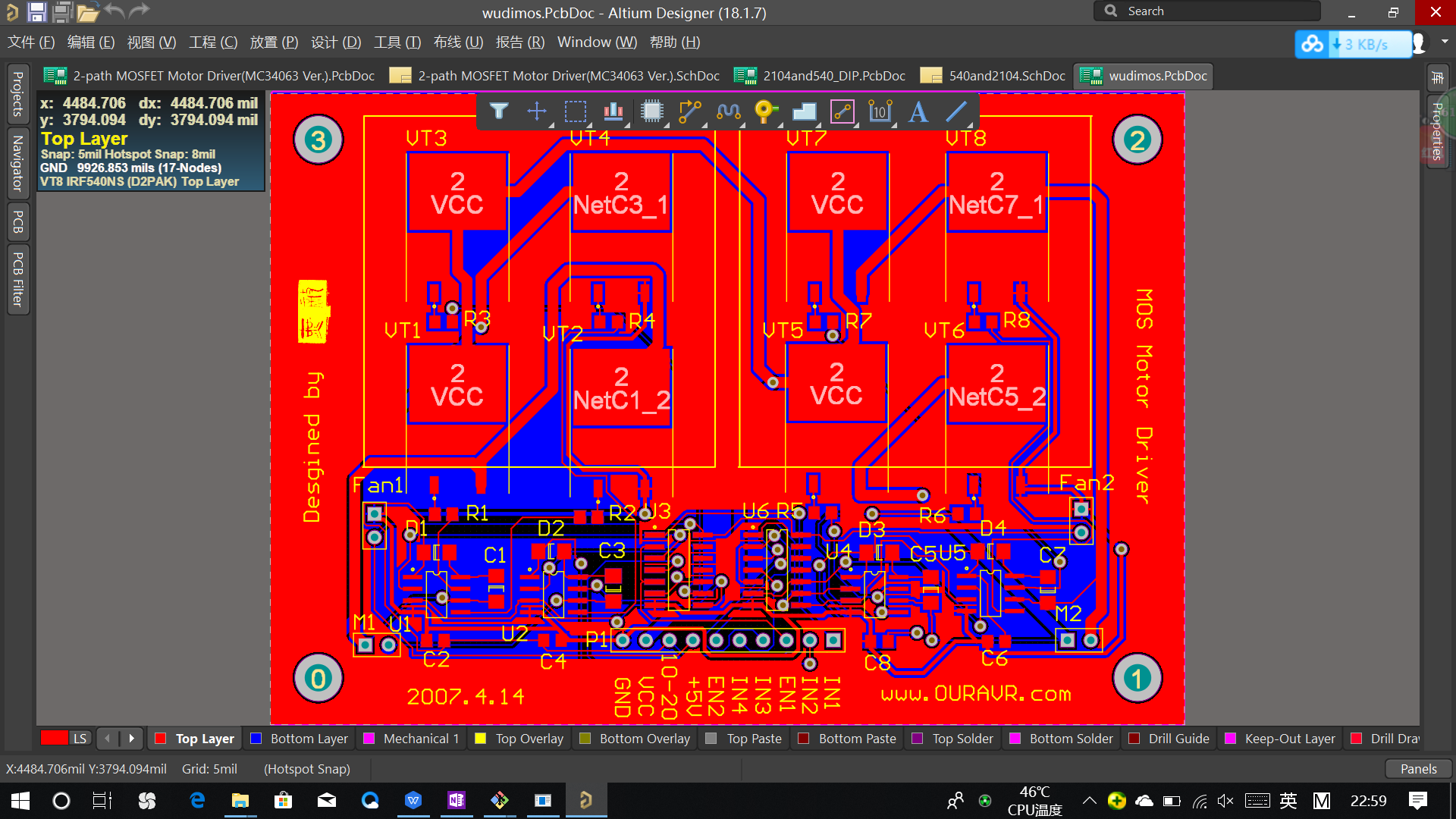
Task: Open the 设计 (D) menu
Action: (335, 42)
